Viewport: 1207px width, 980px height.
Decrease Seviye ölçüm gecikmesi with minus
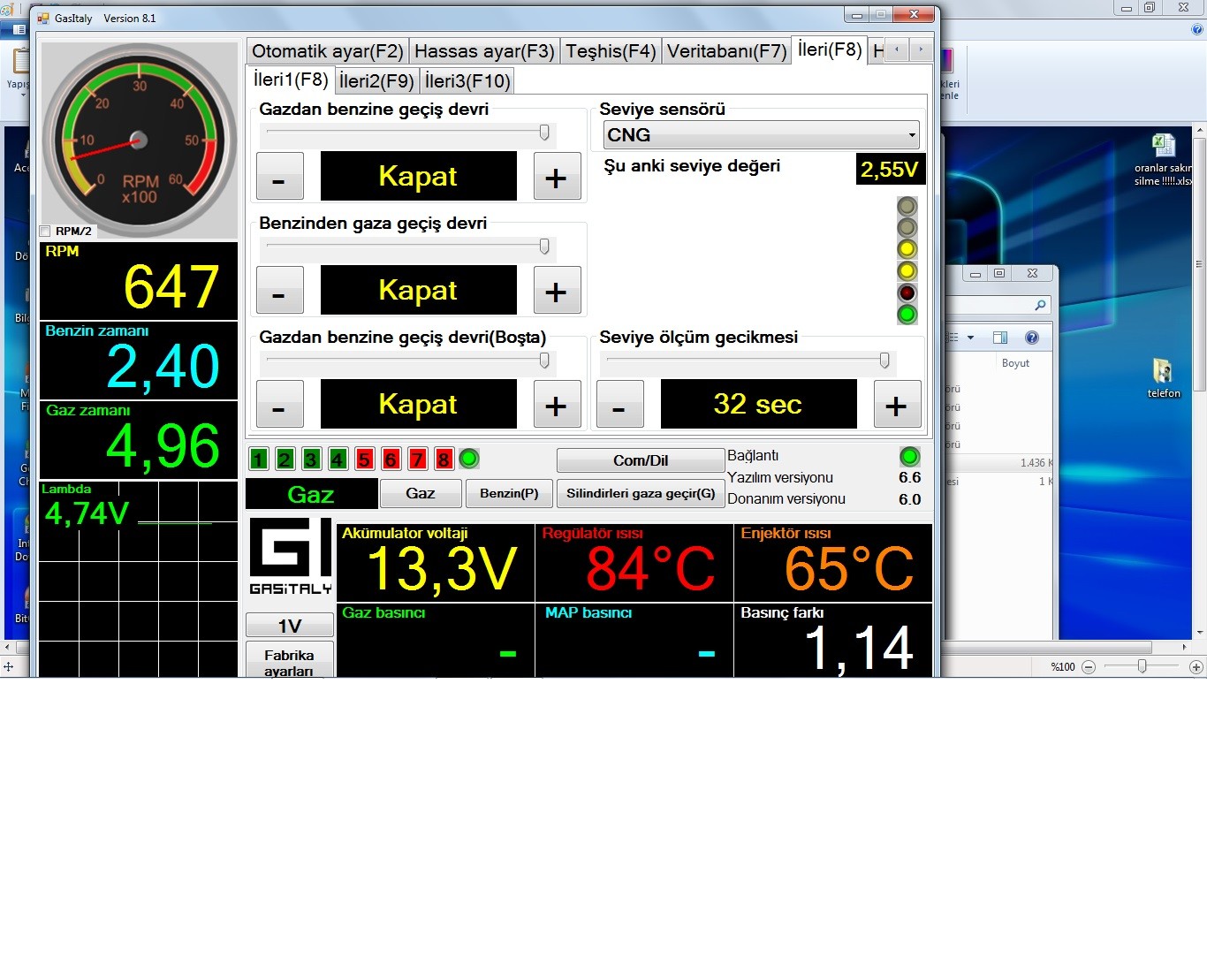coord(619,405)
